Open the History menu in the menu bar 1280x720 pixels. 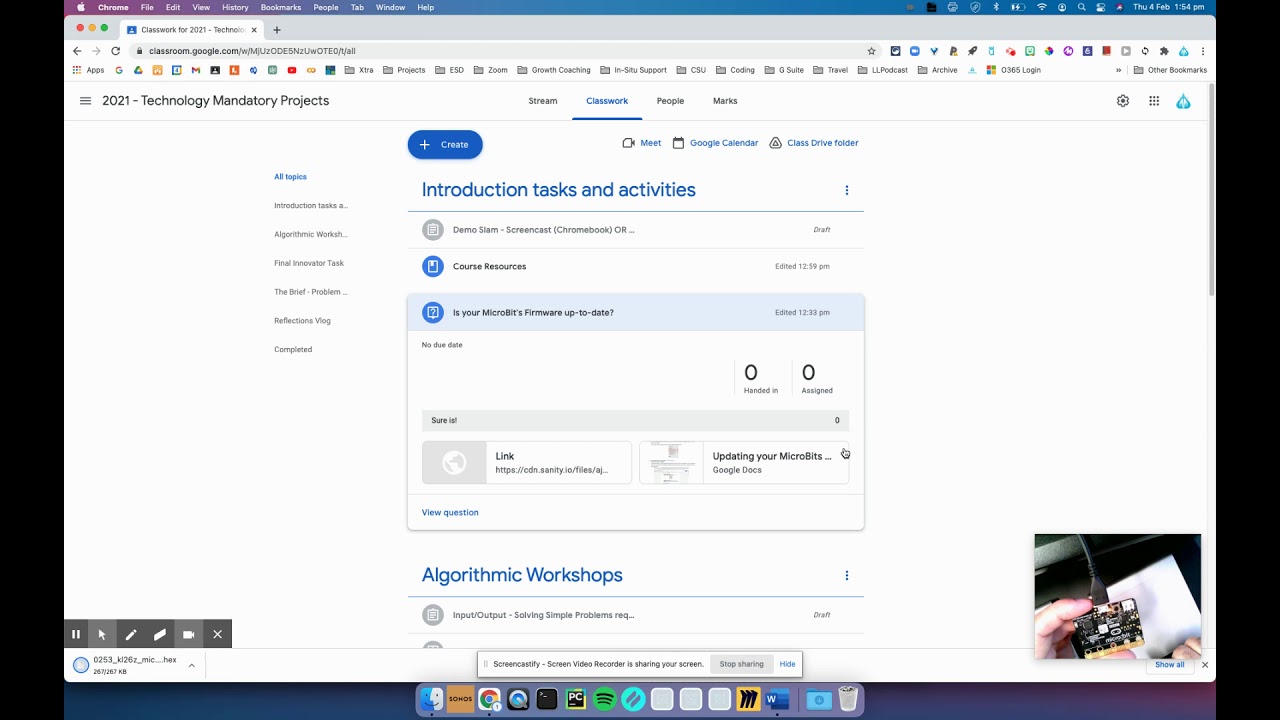click(x=235, y=7)
